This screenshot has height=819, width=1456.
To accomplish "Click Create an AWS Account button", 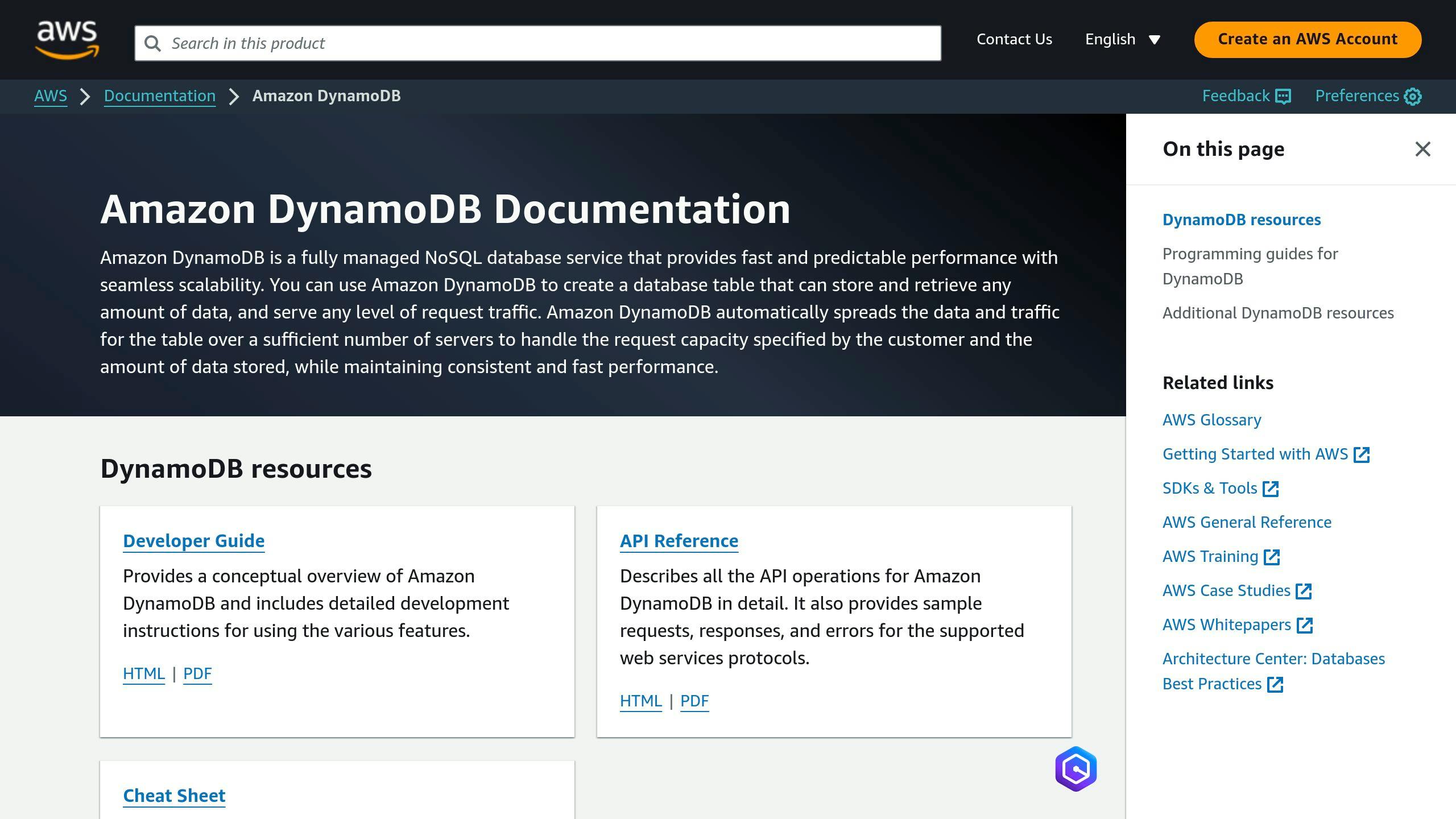I will 1308,39.
